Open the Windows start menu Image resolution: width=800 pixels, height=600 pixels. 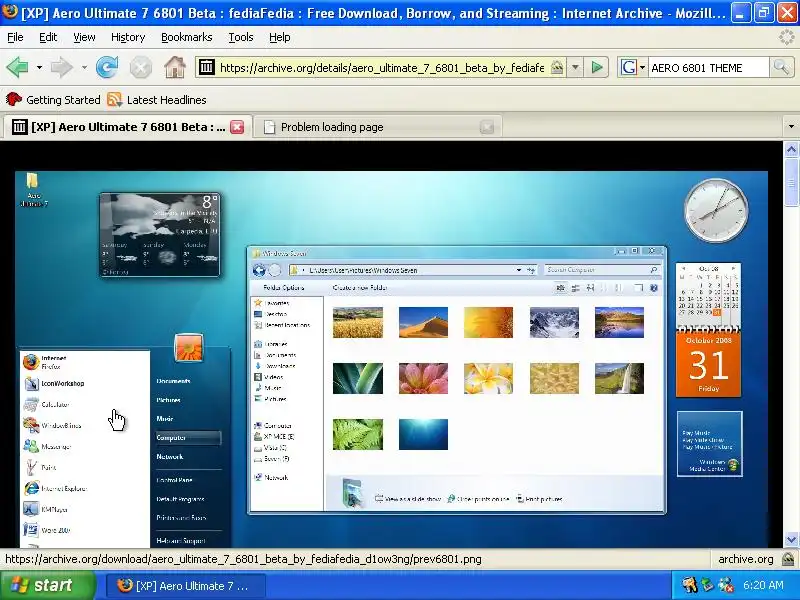click(x=47, y=585)
